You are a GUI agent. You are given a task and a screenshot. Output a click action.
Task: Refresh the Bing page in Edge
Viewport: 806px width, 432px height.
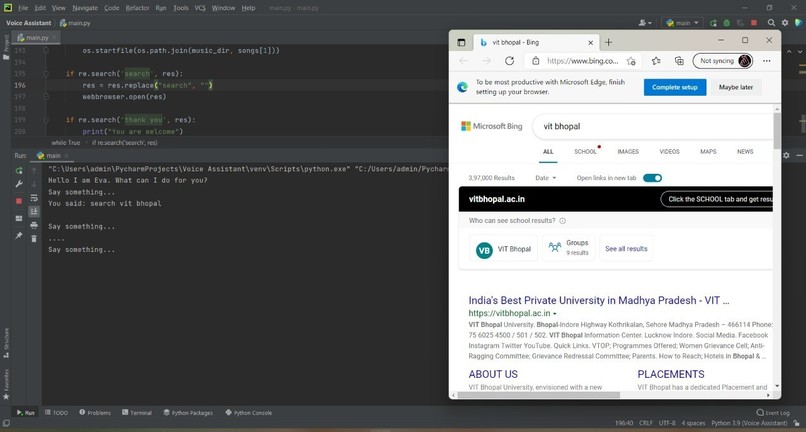(509, 61)
